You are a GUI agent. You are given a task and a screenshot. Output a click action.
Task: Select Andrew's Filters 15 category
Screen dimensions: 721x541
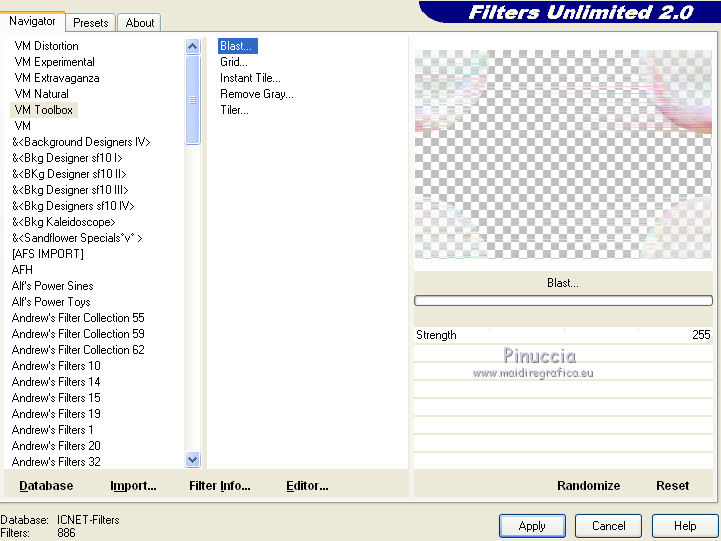(x=56, y=398)
